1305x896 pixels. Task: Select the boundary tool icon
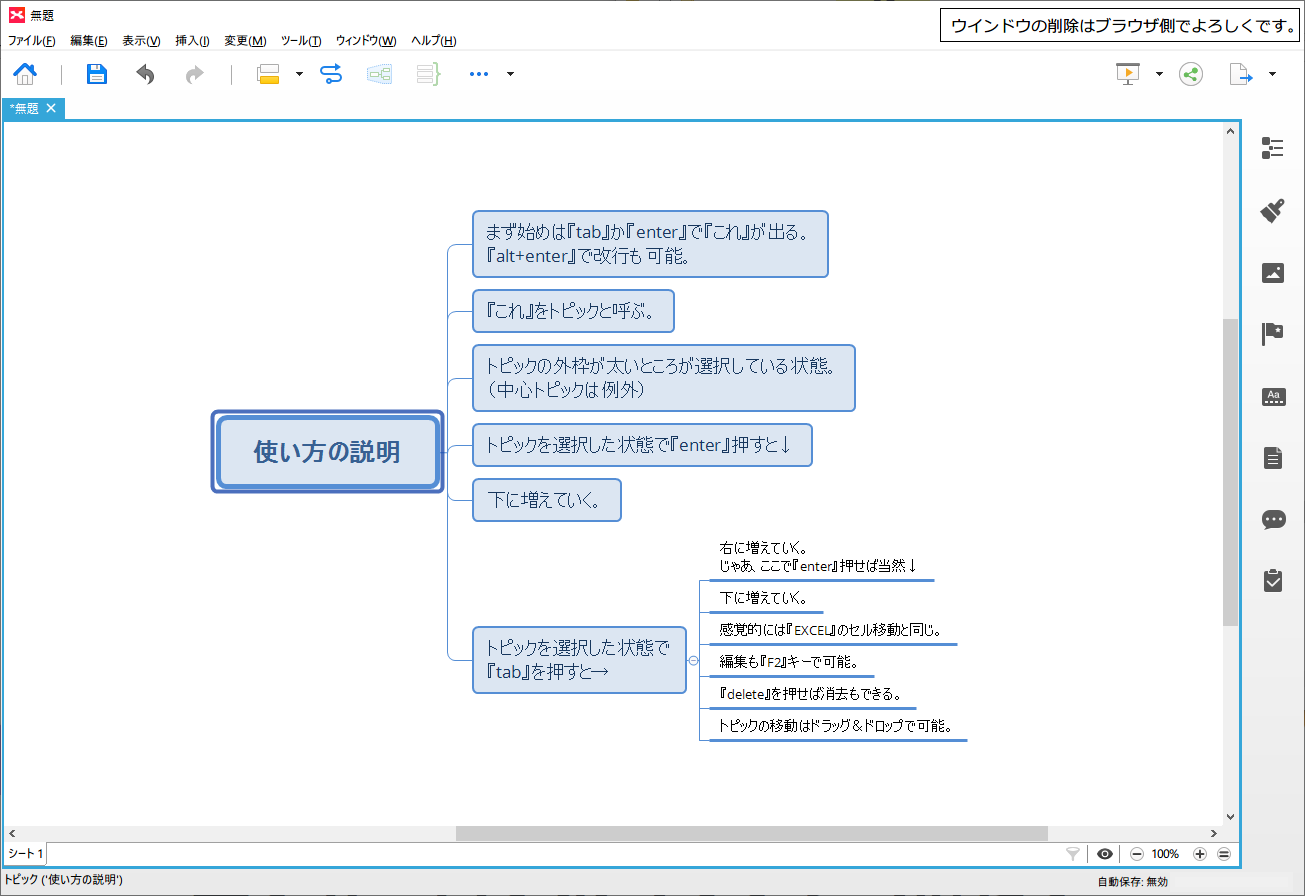coord(379,74)
